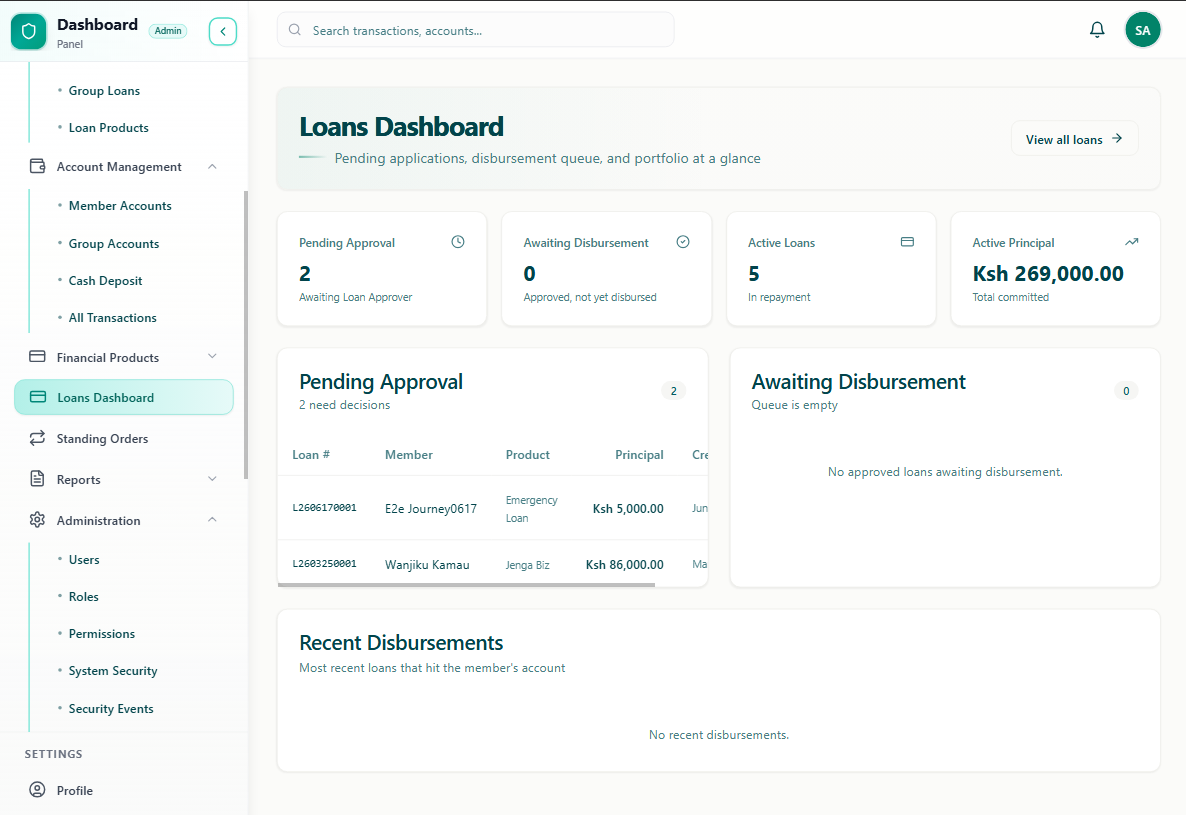Image resolution: width=1186 pixels, height=815 pixels.
Task: Collapse the Administration section chevron
Action: point(212,519)
